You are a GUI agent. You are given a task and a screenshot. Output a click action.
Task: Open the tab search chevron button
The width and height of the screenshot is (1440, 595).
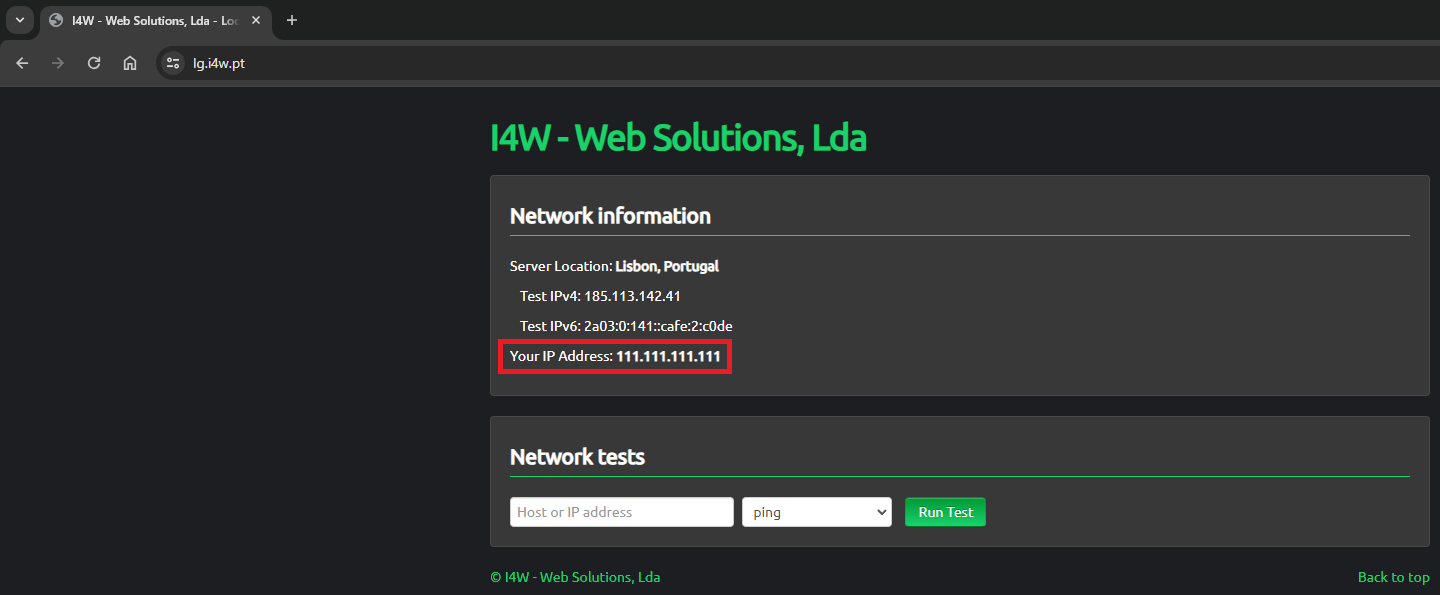click(x=19, y=20)
